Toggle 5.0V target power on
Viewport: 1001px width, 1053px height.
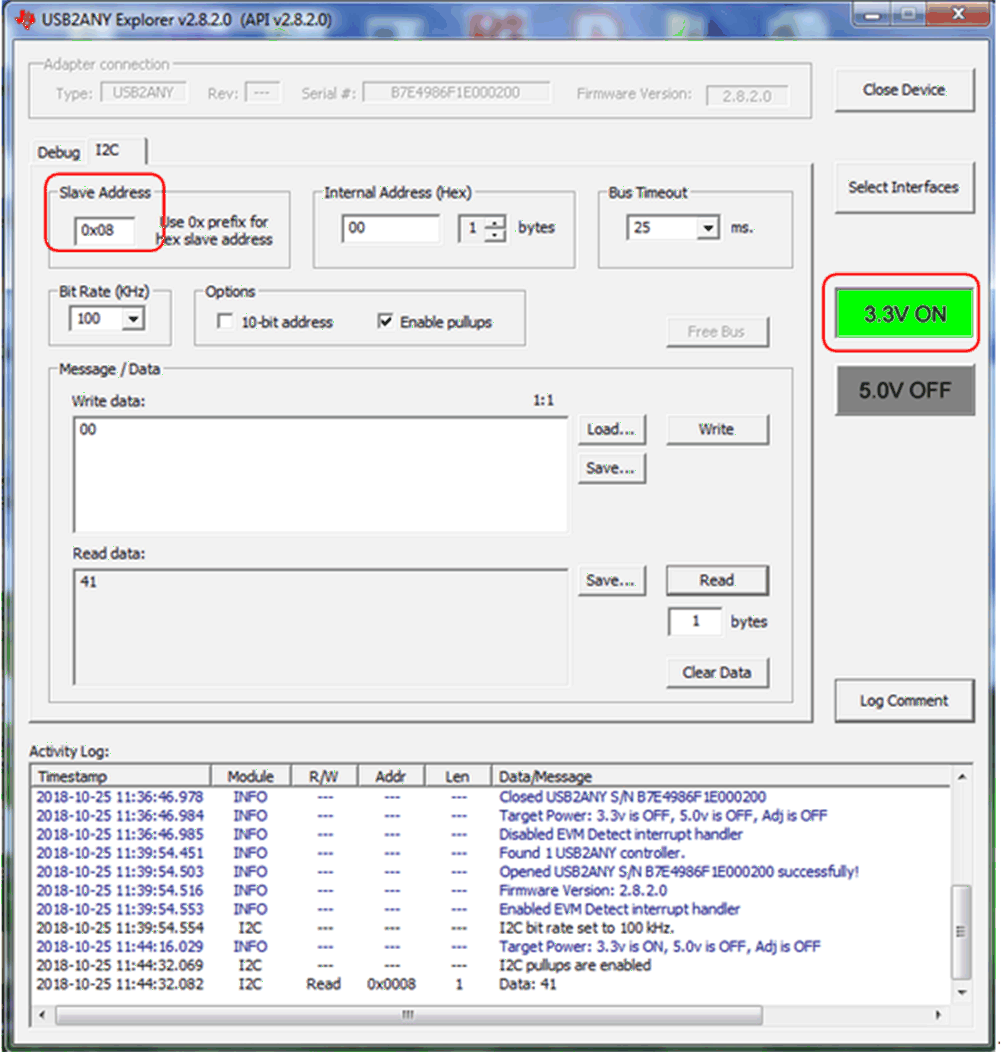(x=903, y=390)
